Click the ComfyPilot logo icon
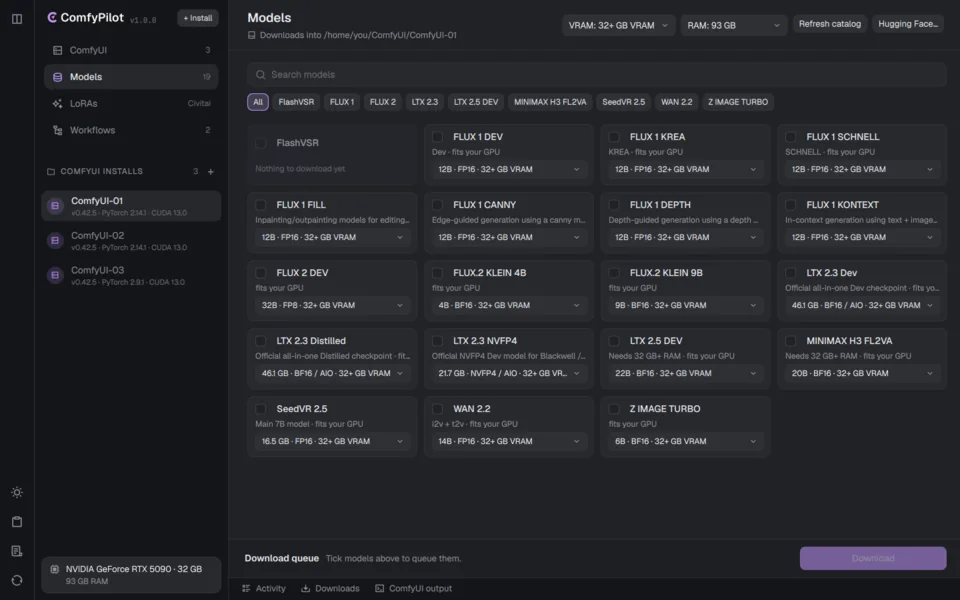Image resolution: width=960 pixels, height=600 pixels. click(x=52, y=17)
